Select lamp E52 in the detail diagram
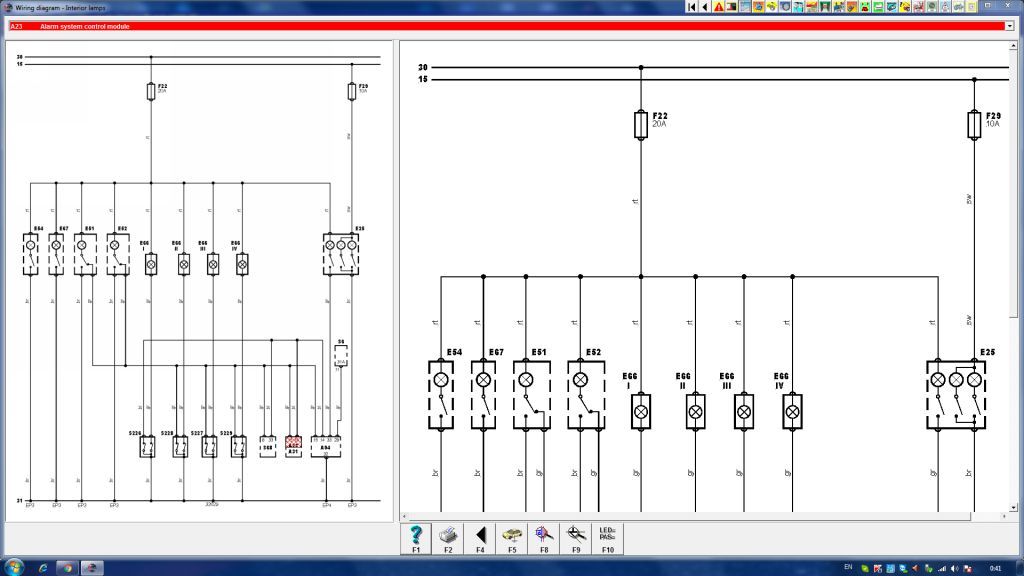Viewport: 1024px width, 576px height. [586, 394]
